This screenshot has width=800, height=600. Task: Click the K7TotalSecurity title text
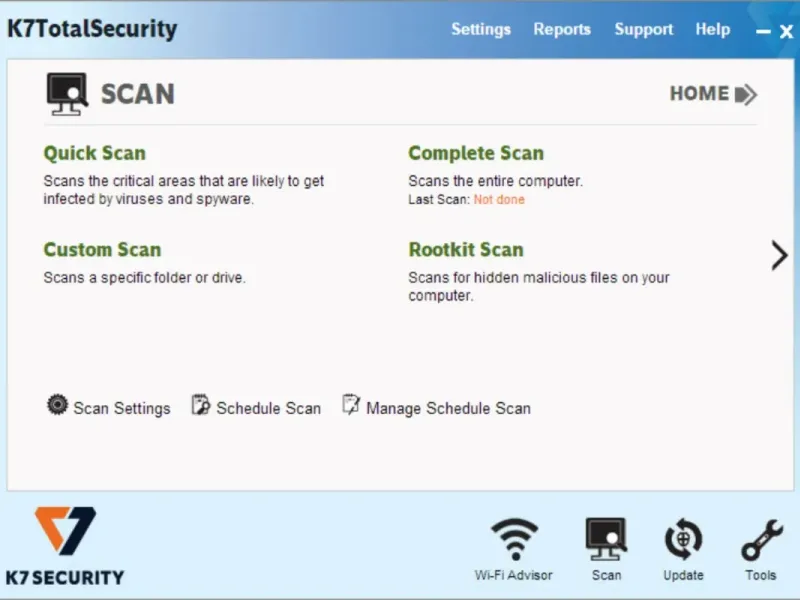(x=92, y=29)
